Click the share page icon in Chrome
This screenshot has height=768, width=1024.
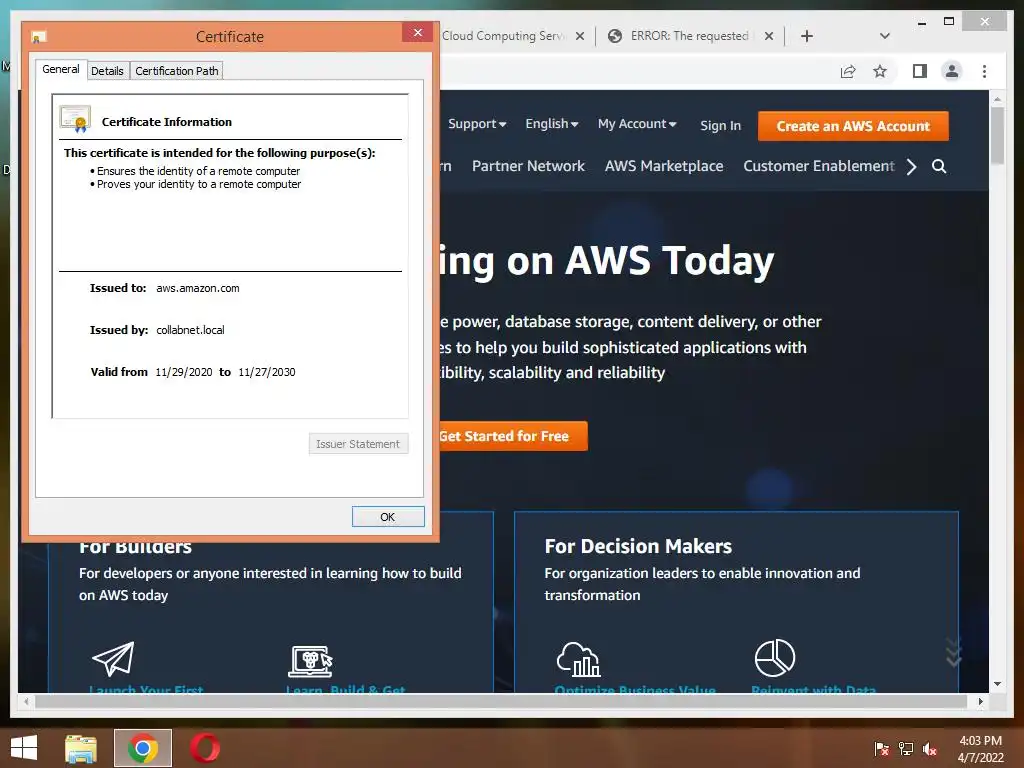point(848,71)
